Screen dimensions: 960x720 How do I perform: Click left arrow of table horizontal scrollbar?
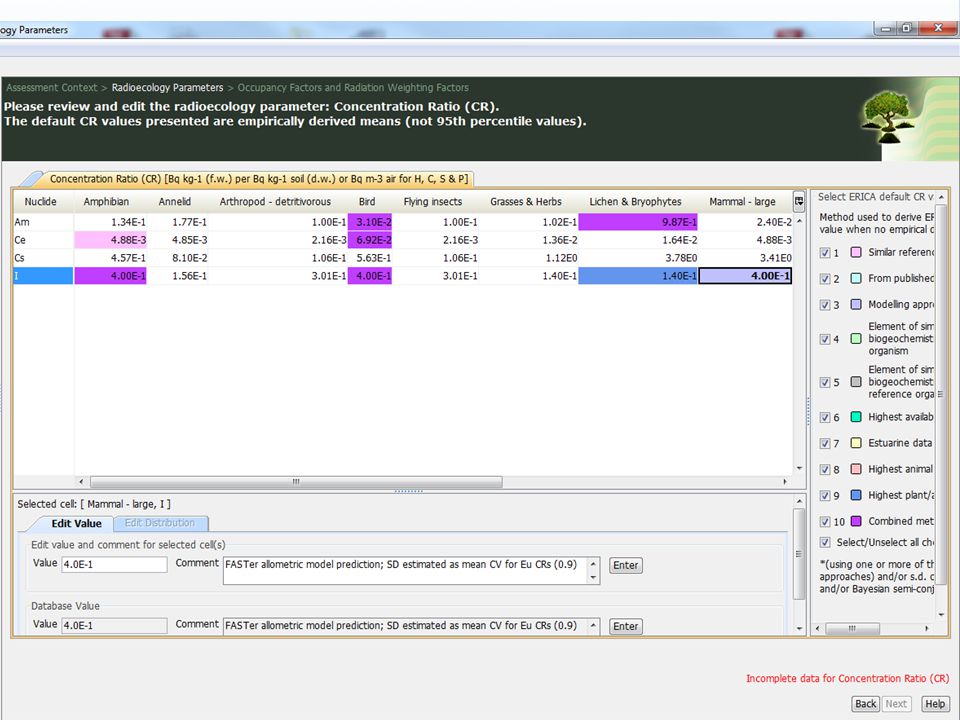(x=81, y=482)
